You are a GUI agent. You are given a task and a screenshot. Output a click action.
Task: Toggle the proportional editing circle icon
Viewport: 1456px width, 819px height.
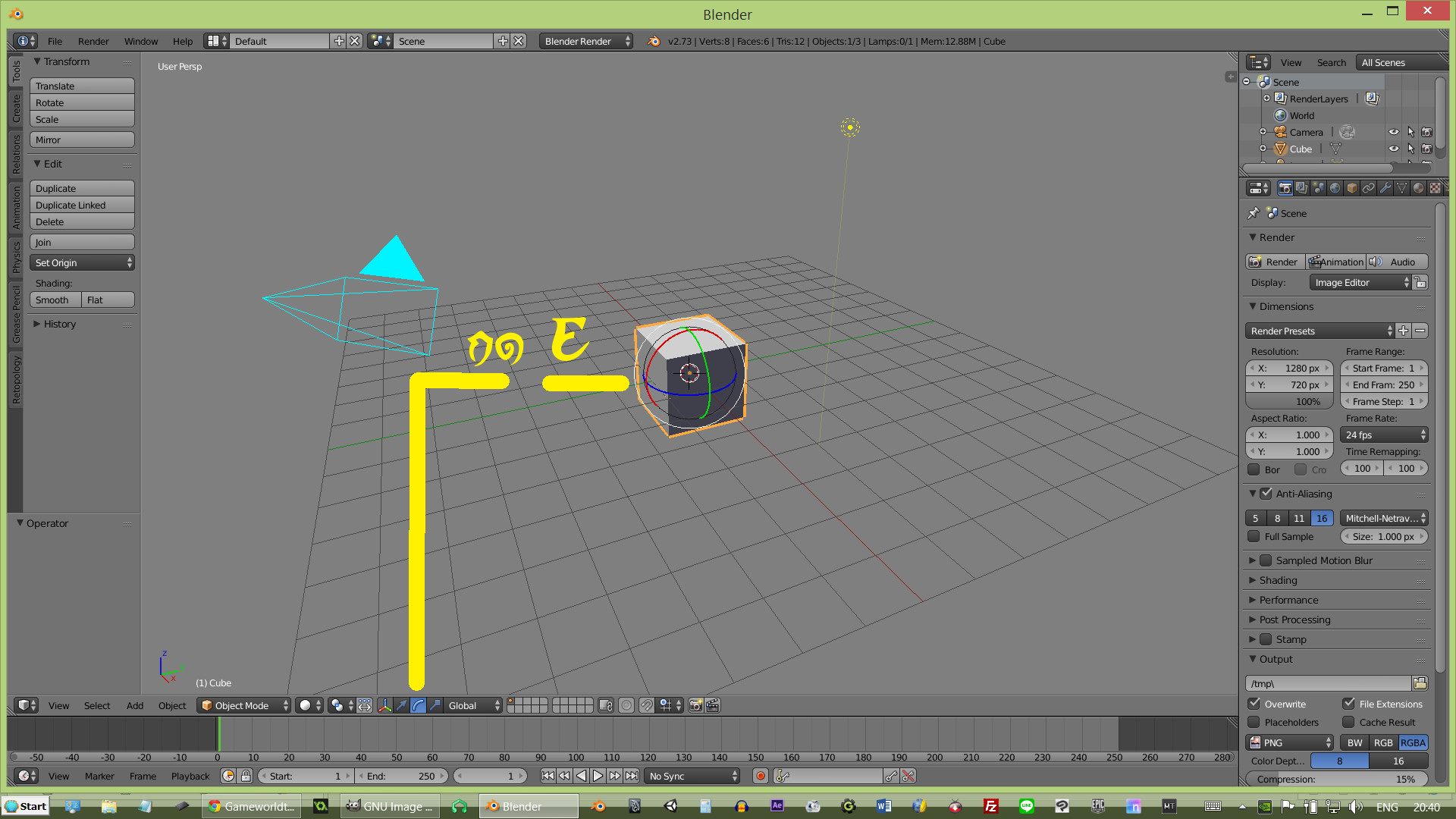(x=626, y=705)
